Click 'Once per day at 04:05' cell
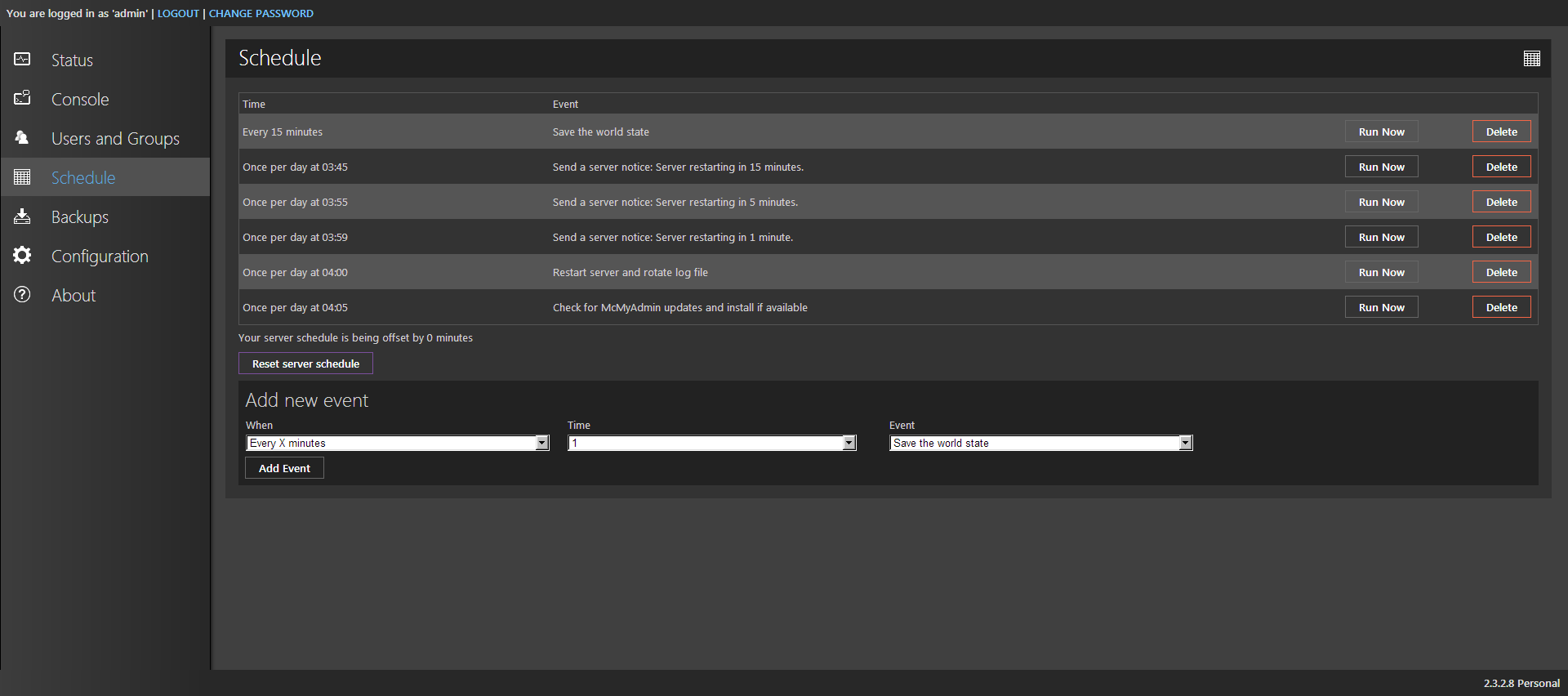Viewport: 1568px width, 696px height. click(x=295, y=307)
